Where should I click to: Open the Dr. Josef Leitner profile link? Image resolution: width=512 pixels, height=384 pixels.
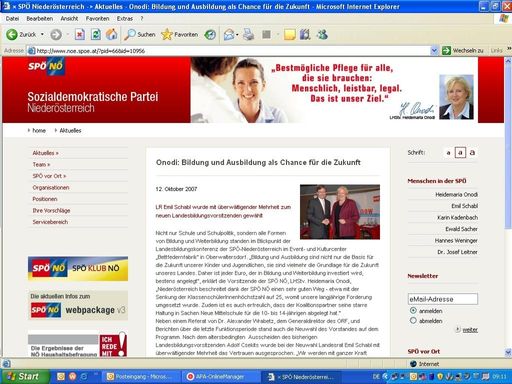coord(457,252)
